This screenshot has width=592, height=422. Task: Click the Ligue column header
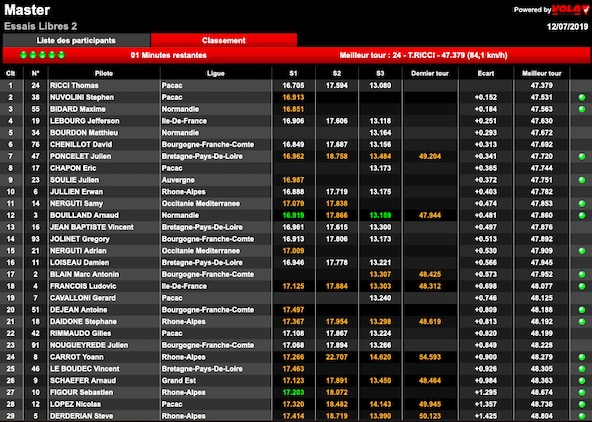[216, 73]
